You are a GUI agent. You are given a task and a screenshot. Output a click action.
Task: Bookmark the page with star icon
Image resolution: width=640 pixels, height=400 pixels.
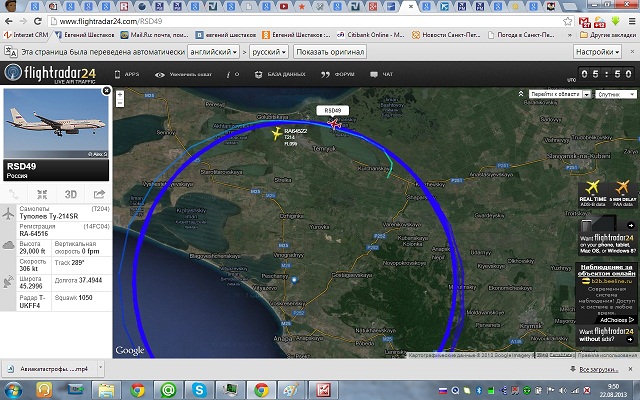click(567, 21)
